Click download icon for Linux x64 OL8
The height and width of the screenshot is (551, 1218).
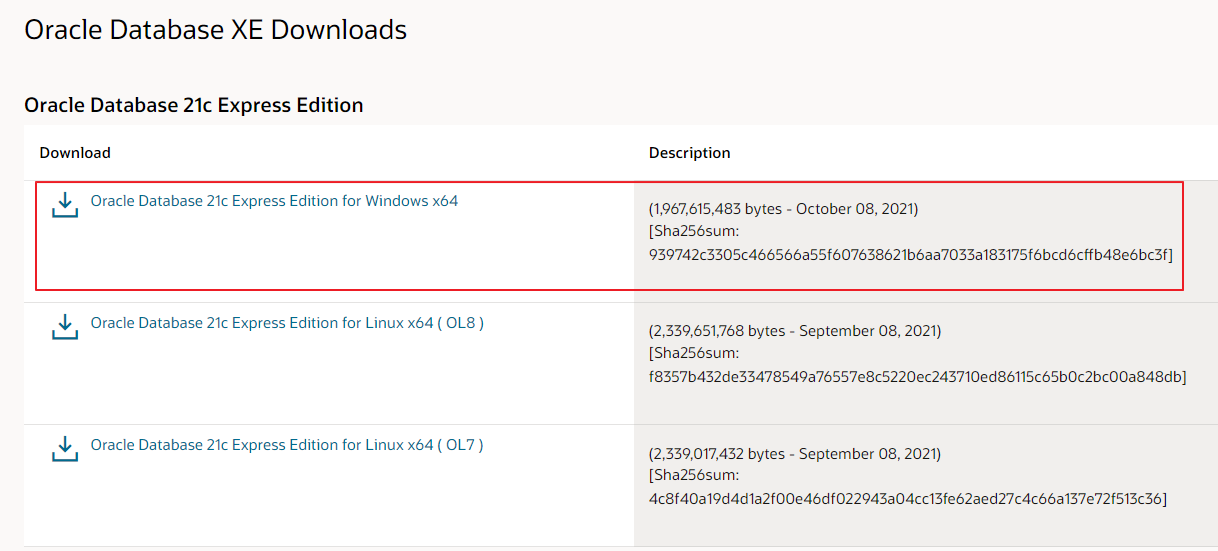(65, 327)
